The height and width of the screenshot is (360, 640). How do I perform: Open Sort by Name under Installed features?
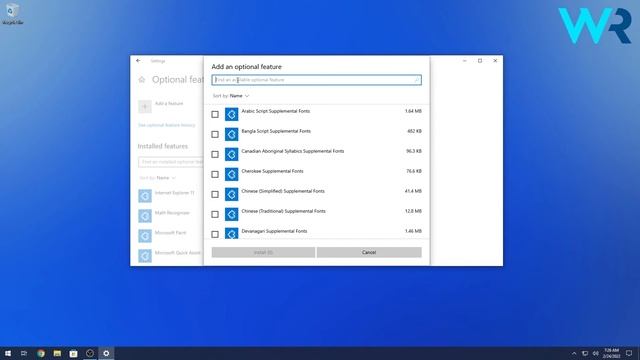[158, 178]
